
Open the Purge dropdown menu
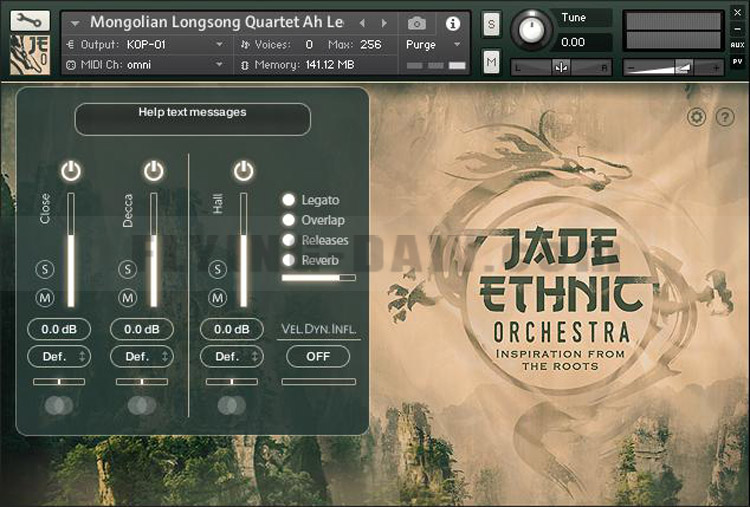click(x=433, y=44)
